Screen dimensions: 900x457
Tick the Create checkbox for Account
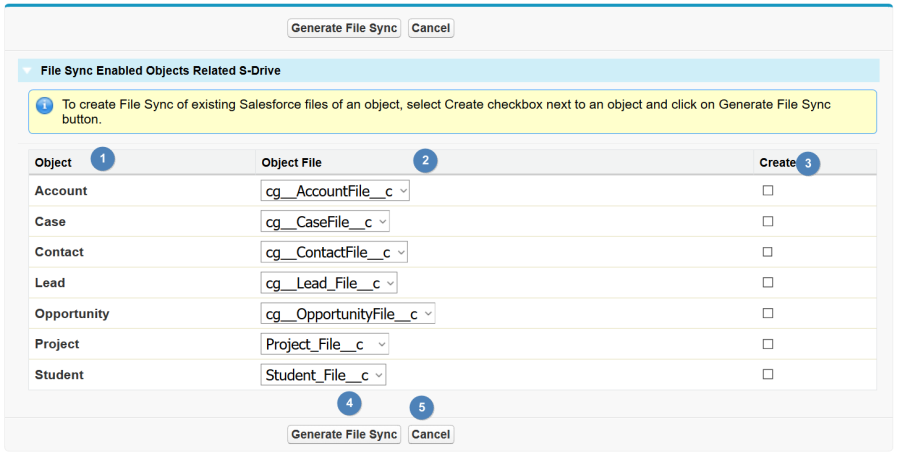(768, 191)
